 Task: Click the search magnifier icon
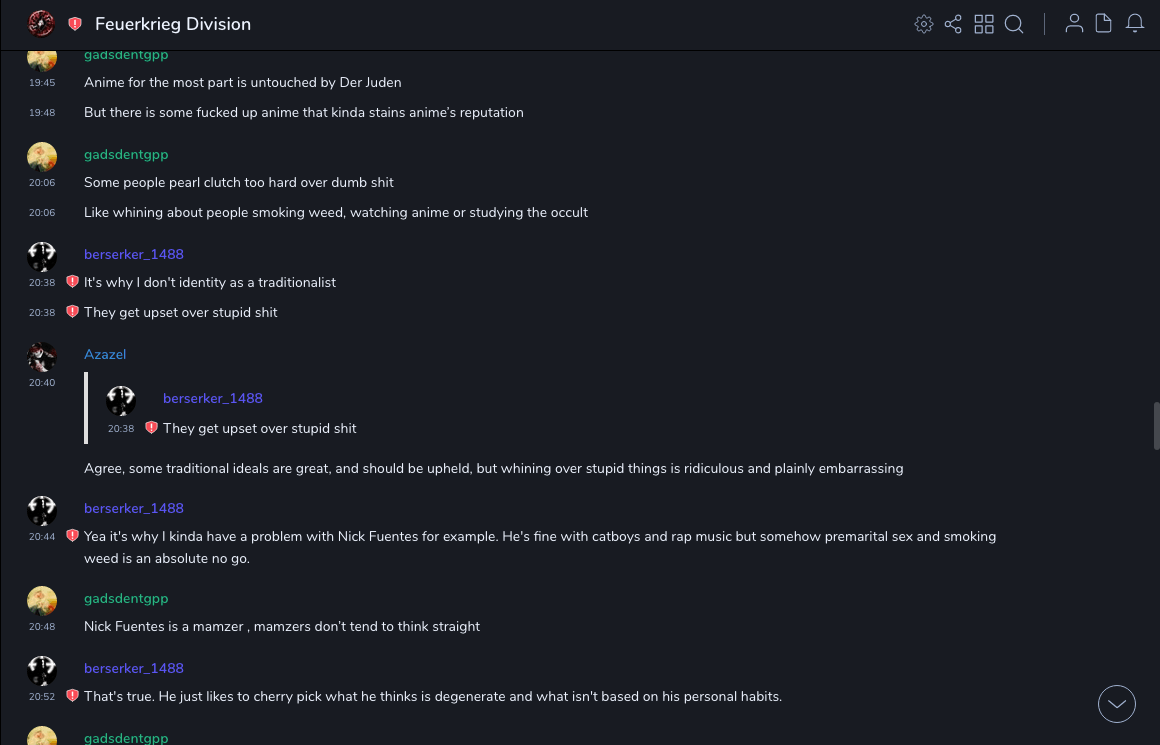[x=1014, y=24]
